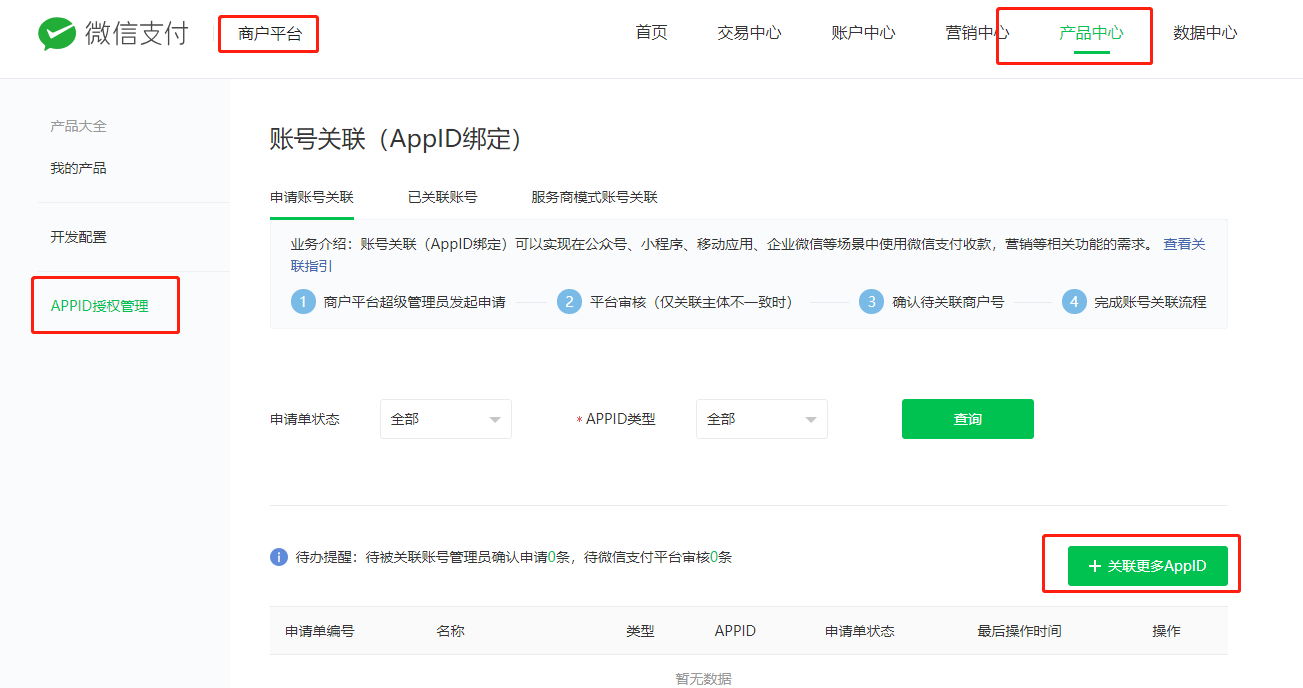
Task: Switch to 已关联账号 tab
Action: coord(442,197)
